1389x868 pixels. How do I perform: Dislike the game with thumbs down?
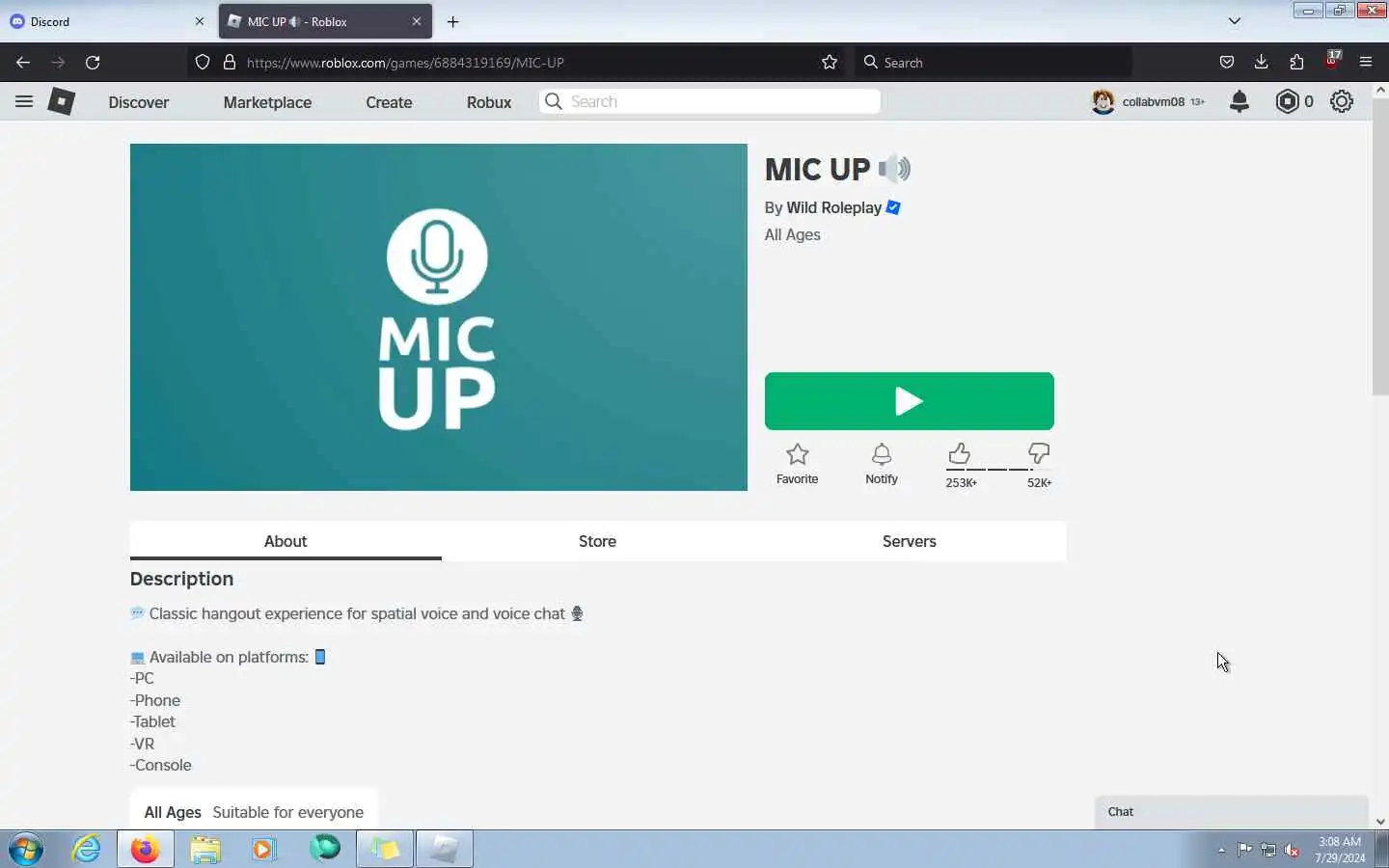[1039, 453]
